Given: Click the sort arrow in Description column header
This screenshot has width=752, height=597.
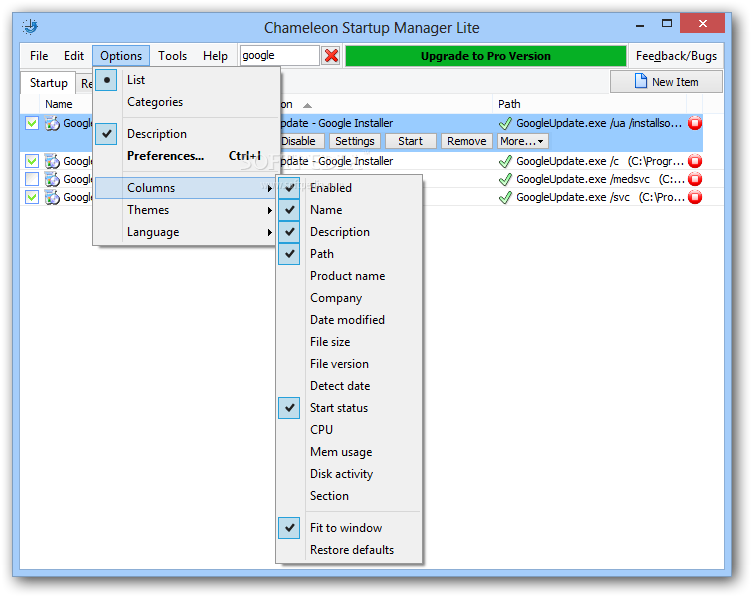Looking at the screenshot, I should tap(307, 105).
